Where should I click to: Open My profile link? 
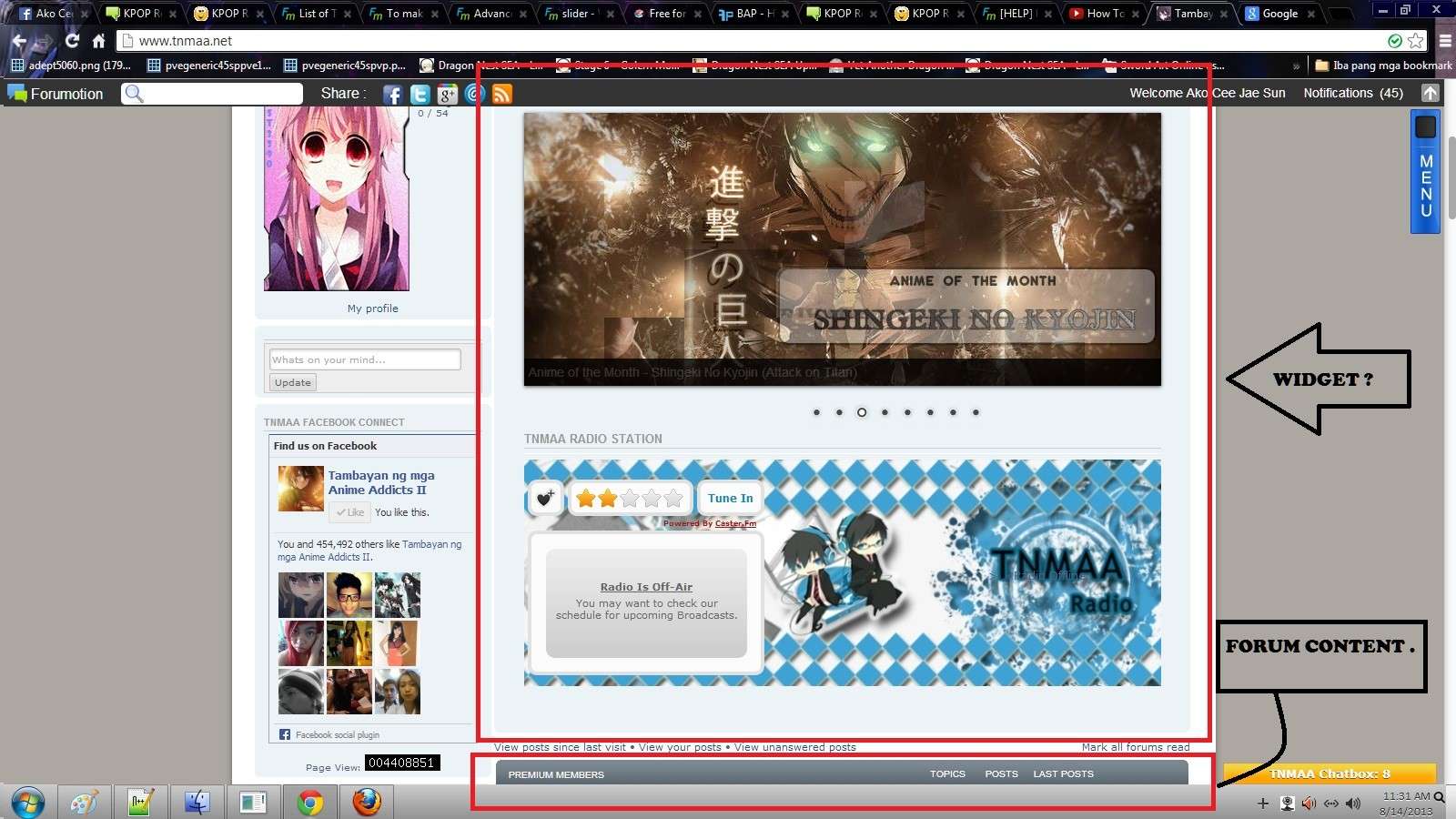point(373,308)
